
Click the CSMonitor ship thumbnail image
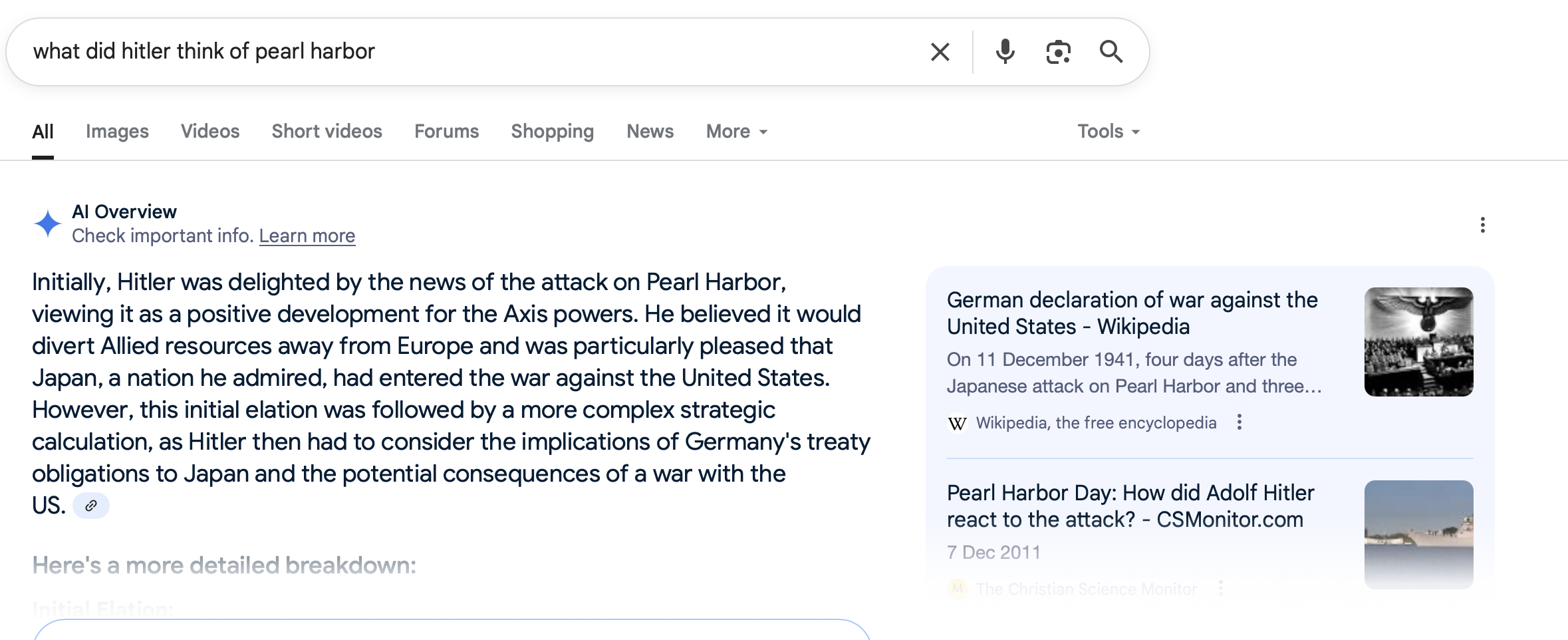[1418, 535]
